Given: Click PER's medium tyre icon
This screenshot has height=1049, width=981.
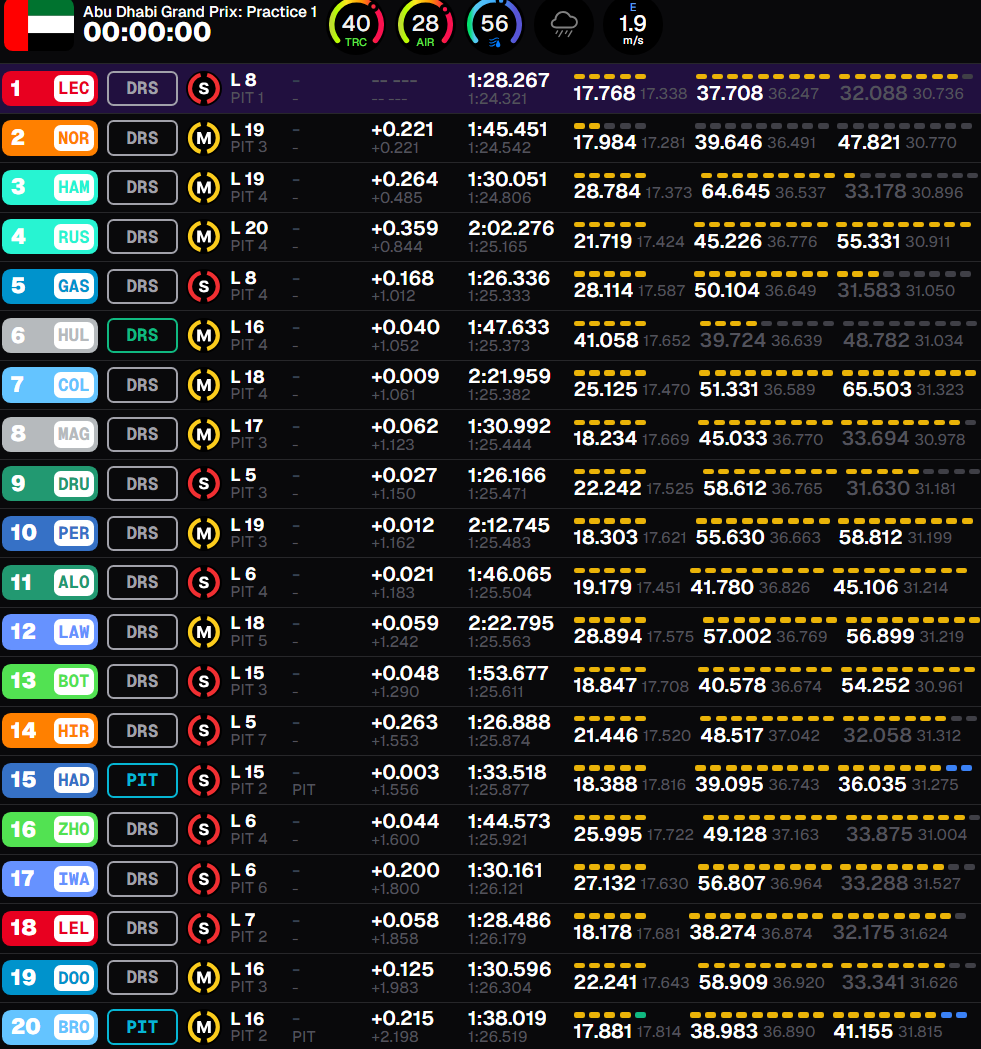Looking at the screenshot, I should pyautogui.click(x=204, y=533).
